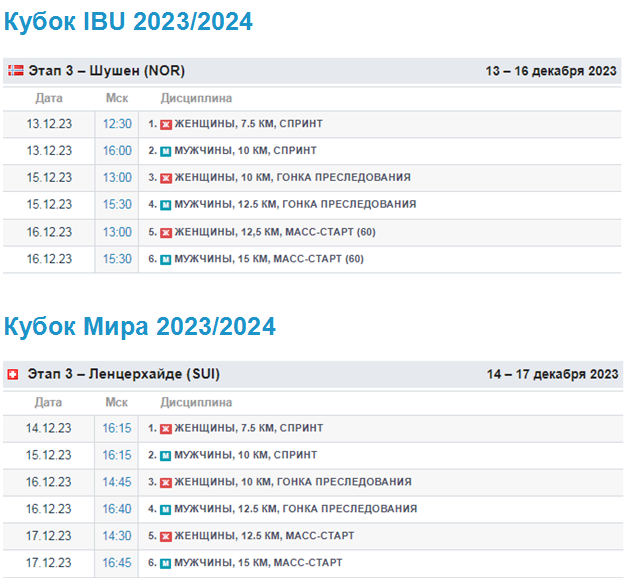Click men's icon in Ленцерхайде 10 км спринт row
The image size is (628, 578).
[166, 455]
